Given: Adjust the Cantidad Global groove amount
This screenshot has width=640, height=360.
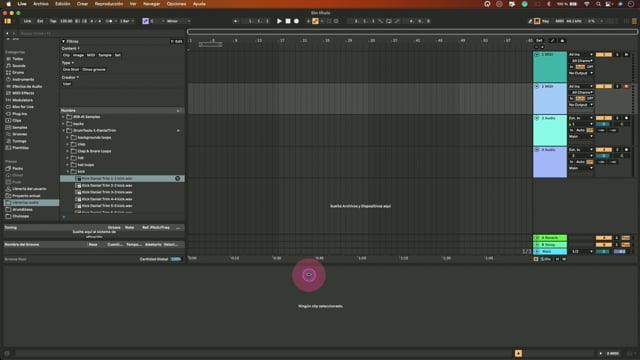Looking at the screenshot, I should (176, 259).
